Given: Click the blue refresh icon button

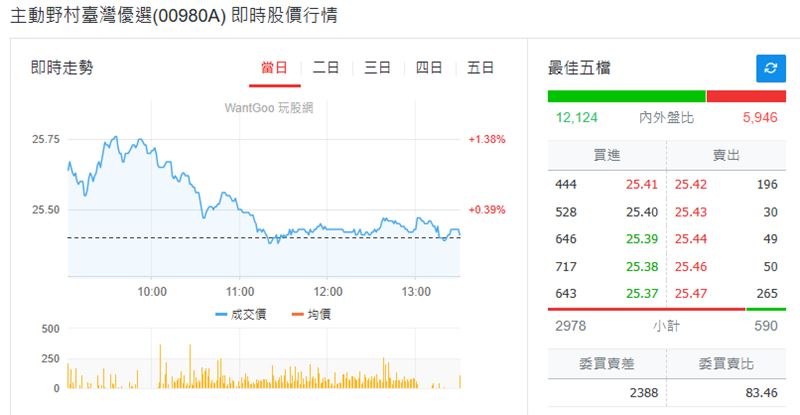Looking at the screenshot, I should tap(770, 68).
